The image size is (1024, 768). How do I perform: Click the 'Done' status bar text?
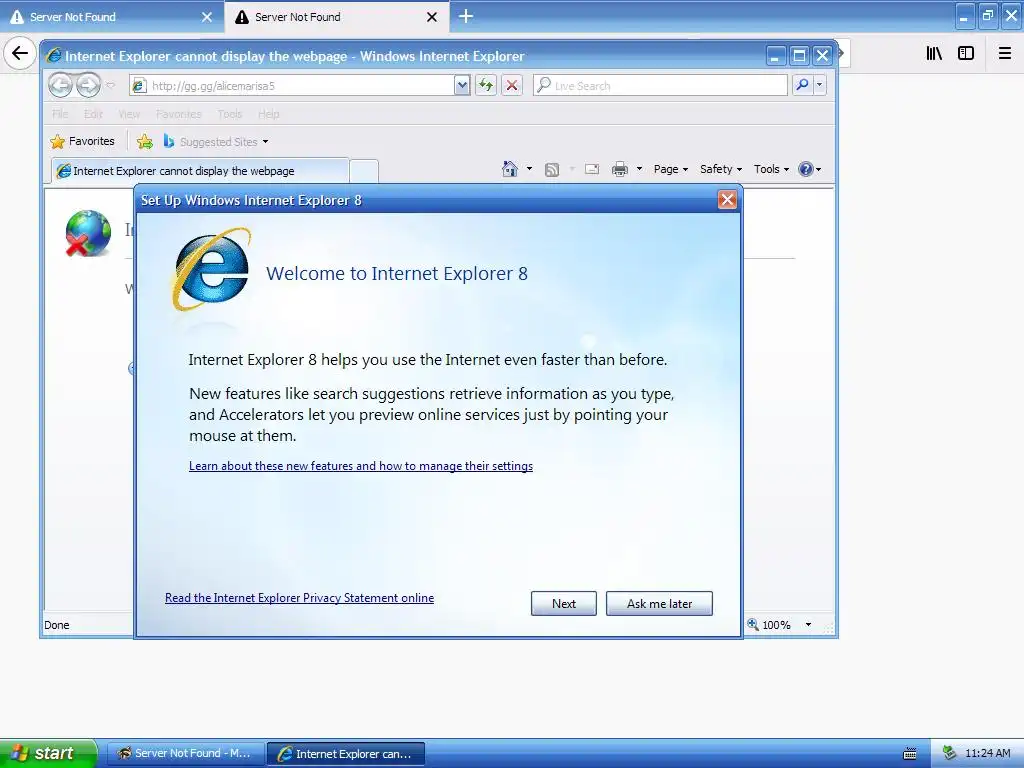[x=57, y=625]
